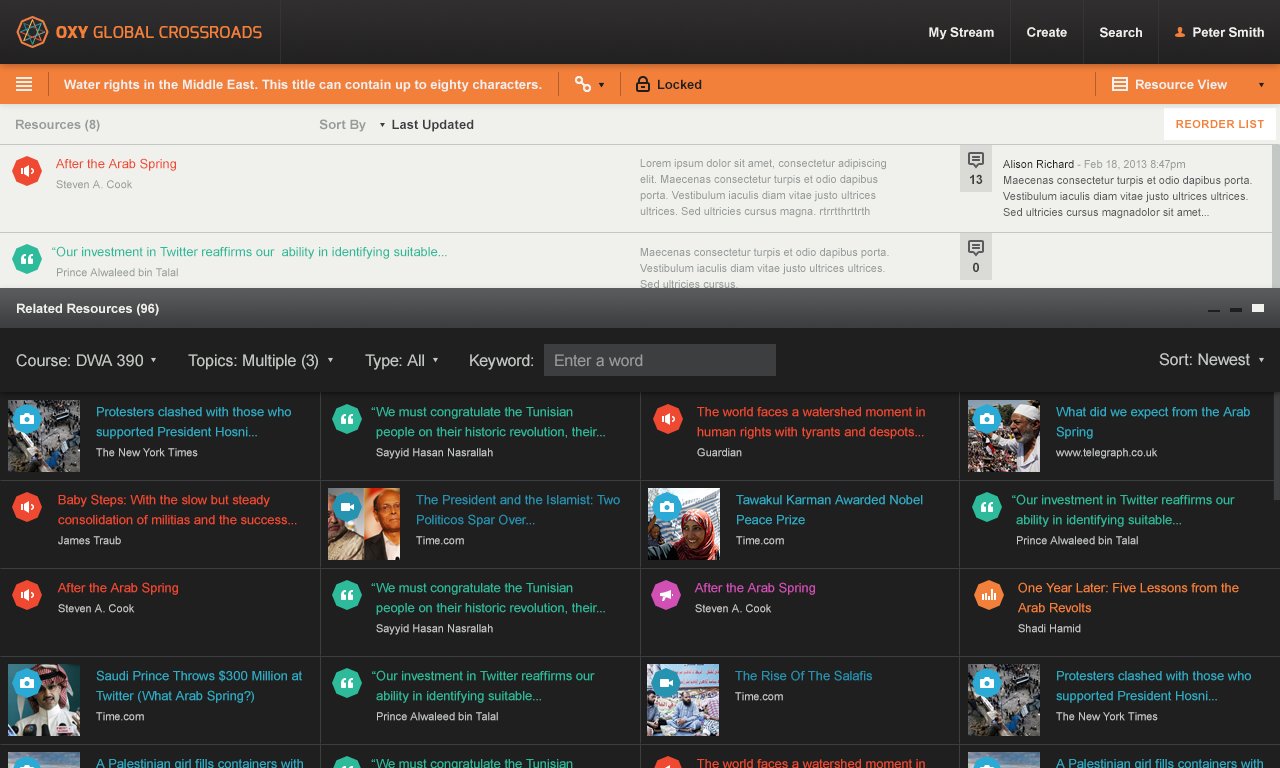
Task: Click the New York Times protesters thumbnail in first row
Action: tap(44, 436)
